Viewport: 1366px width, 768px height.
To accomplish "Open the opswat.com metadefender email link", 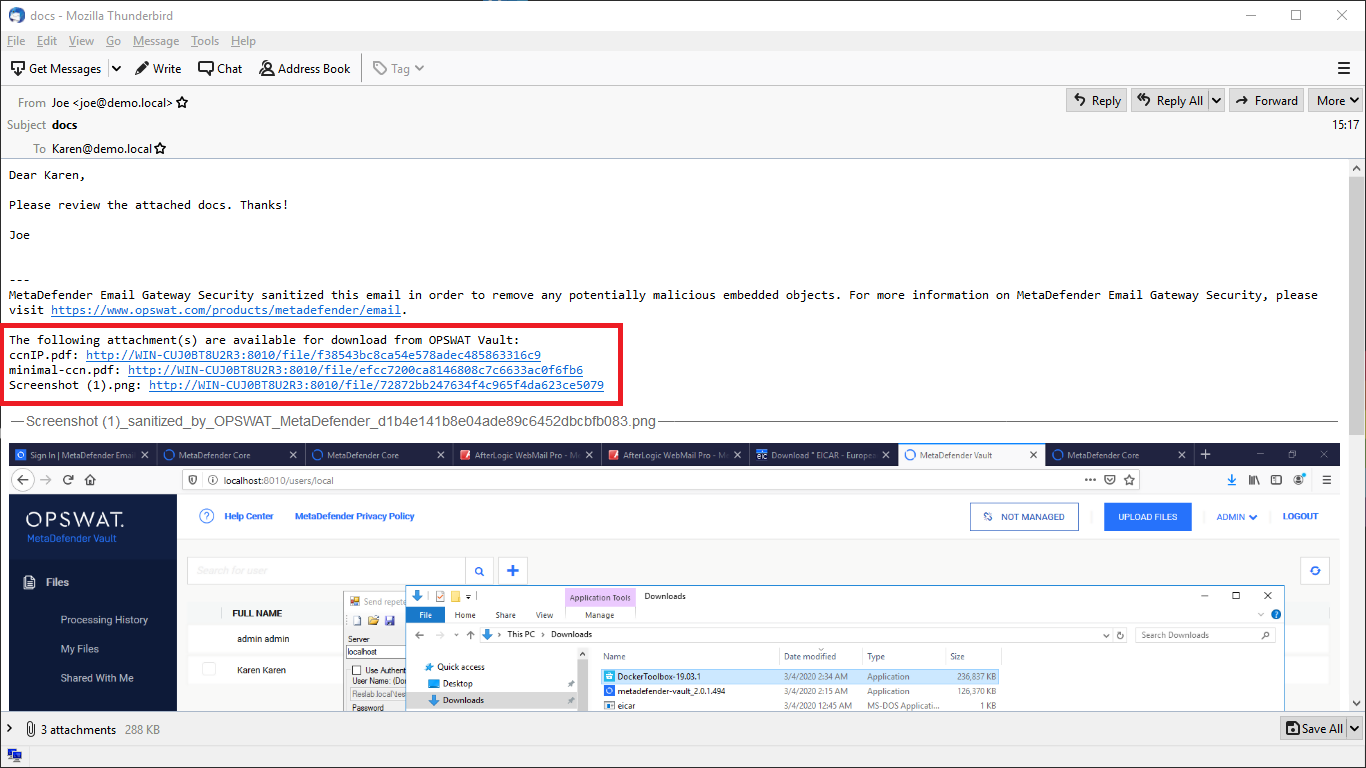I will pyautogui.click(x=226, y=310).
